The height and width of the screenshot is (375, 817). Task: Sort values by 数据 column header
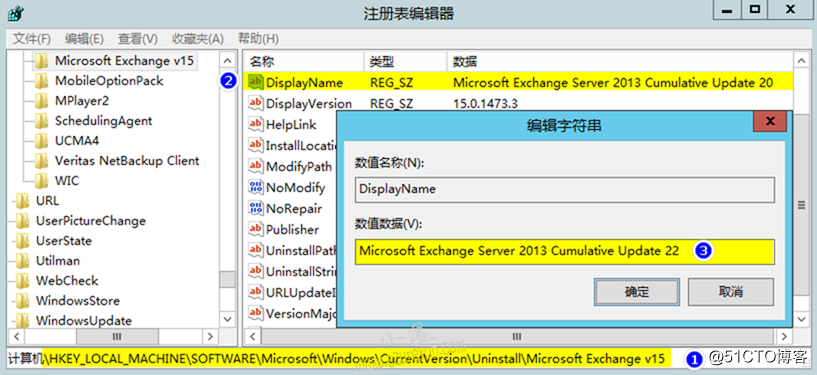620,62
